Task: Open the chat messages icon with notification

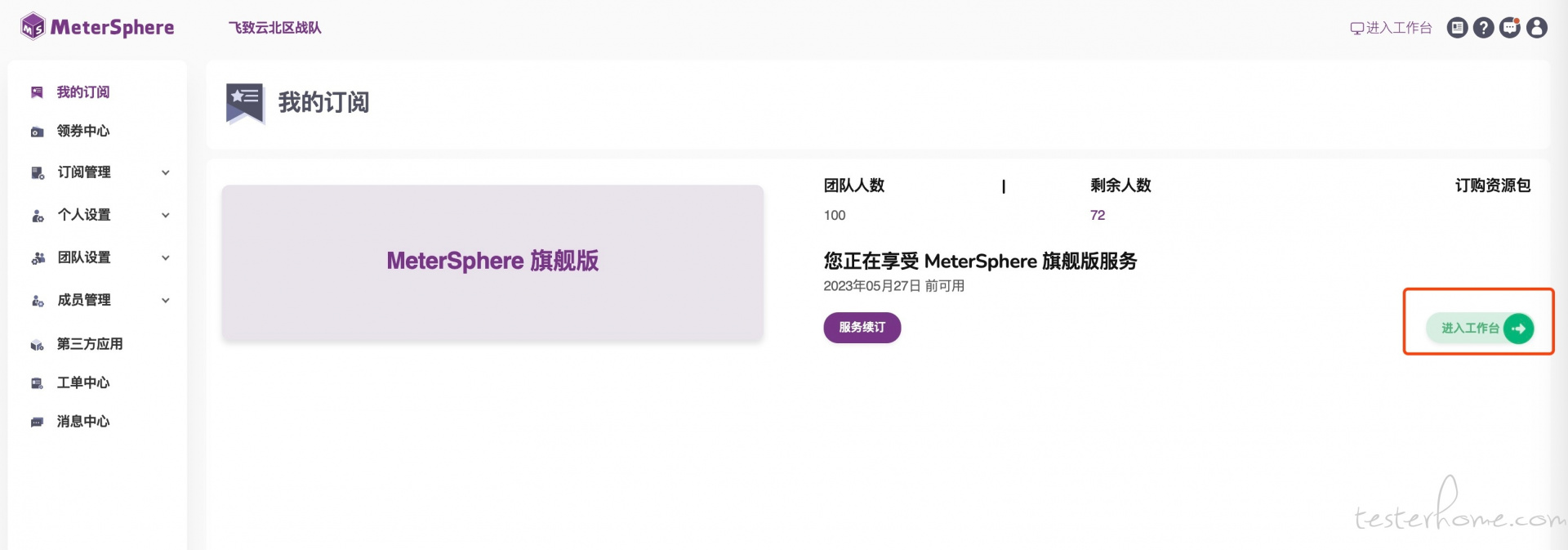Action: pyautogui.click(x=1511, y=28)
